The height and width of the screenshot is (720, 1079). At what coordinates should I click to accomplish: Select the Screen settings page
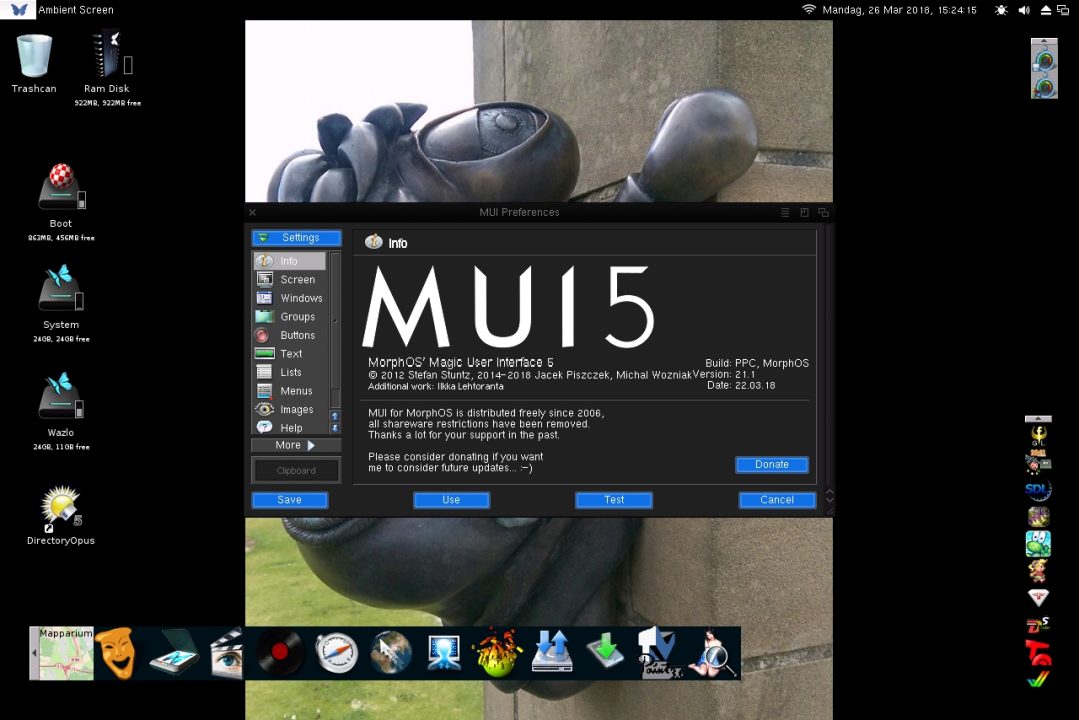[x=290, y=279]
